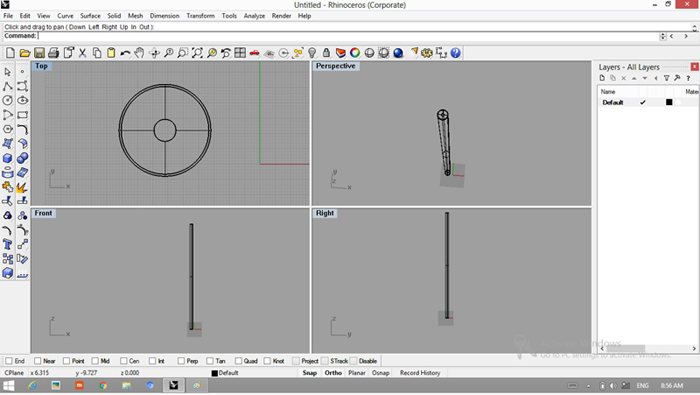Toggle the Ortho button in status bar
Image resolution: width=700 pixels, height=395 pixels.
[333, 373]
